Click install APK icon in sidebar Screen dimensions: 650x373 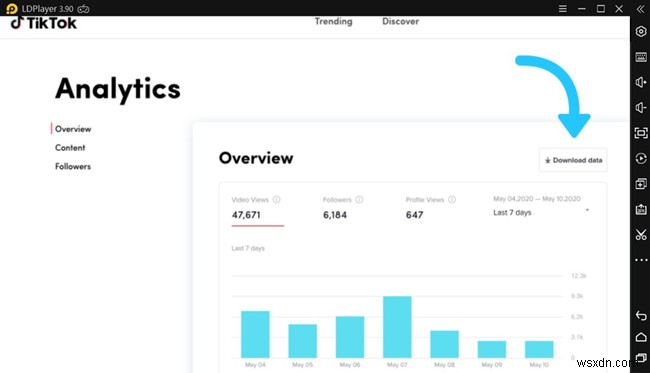[x=641, y=209]
